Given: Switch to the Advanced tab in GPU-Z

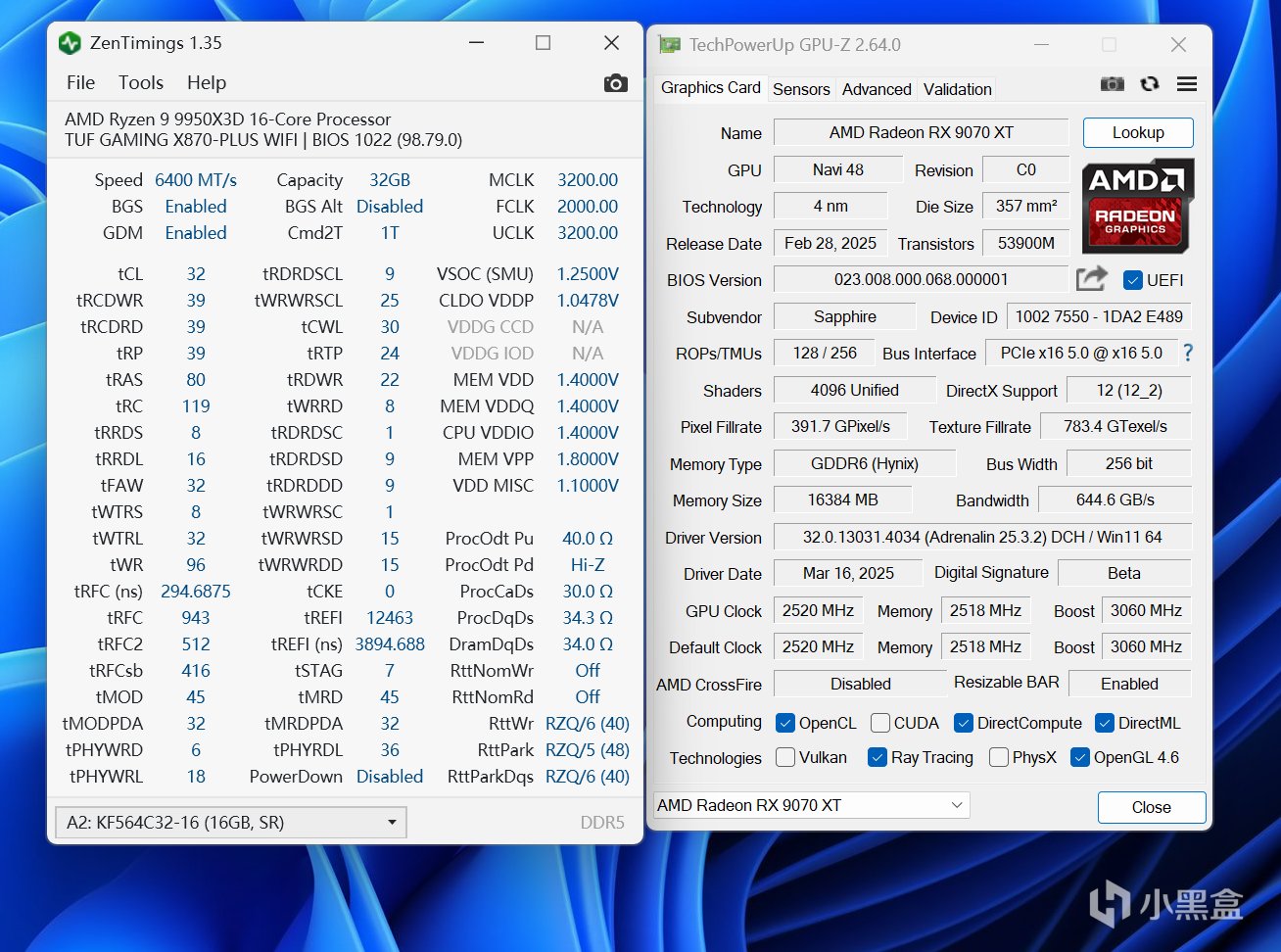Looking at the screenshot, I should click(x=877, y=89).
